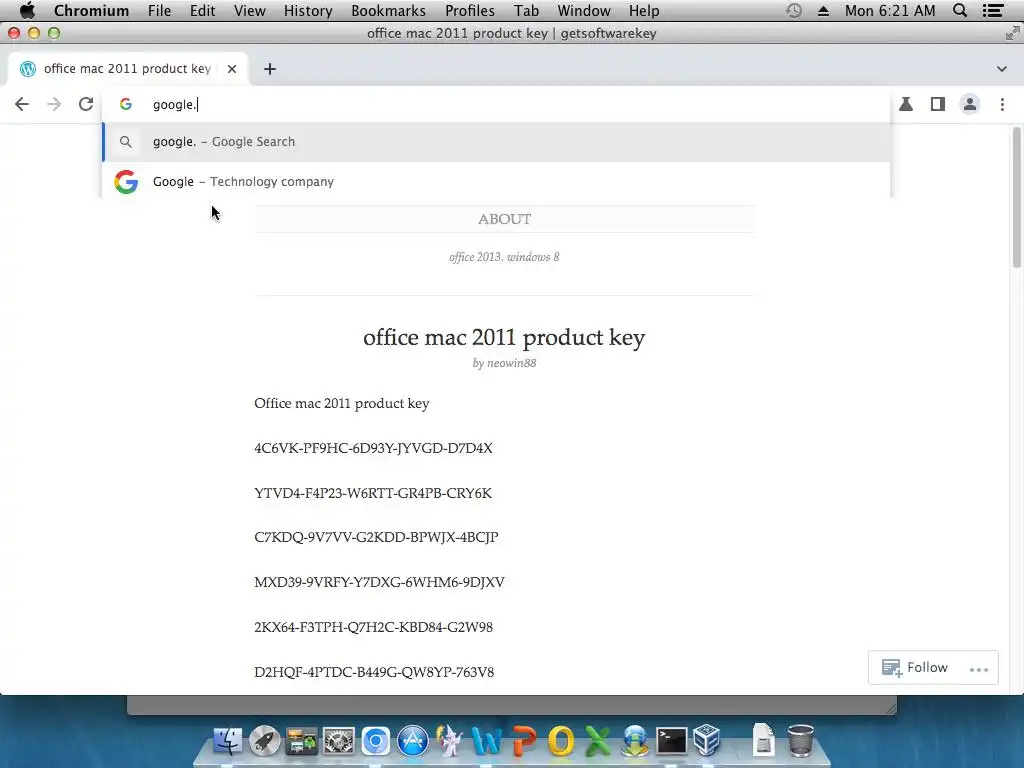The height and width of the screenshot is (768, 1024).
Task: Launch Microsoft Word from Dock
Action: coord(487,741)
